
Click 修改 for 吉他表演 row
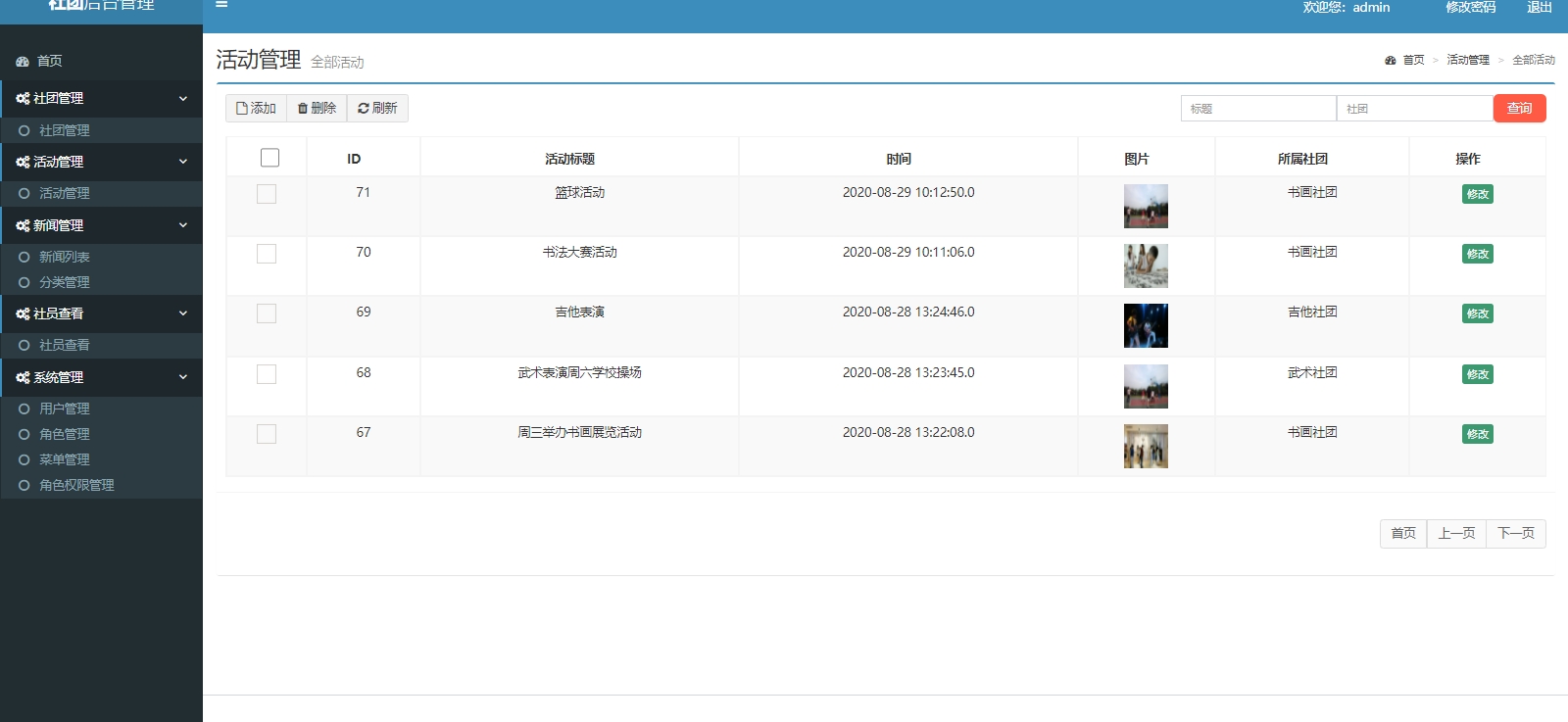point(1478,313)
